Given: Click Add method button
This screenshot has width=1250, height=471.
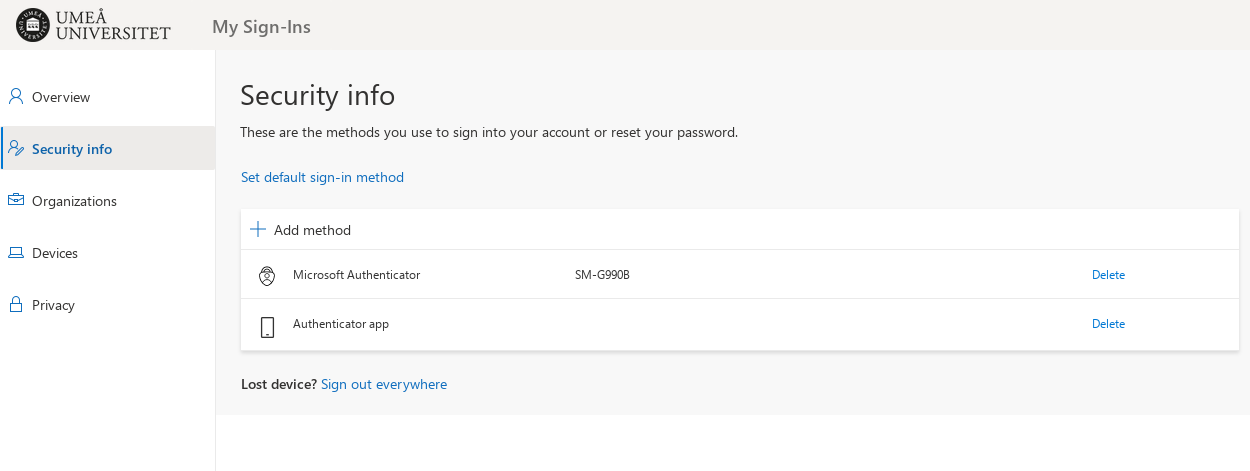Looking at the screenshot, I should 301,230.
